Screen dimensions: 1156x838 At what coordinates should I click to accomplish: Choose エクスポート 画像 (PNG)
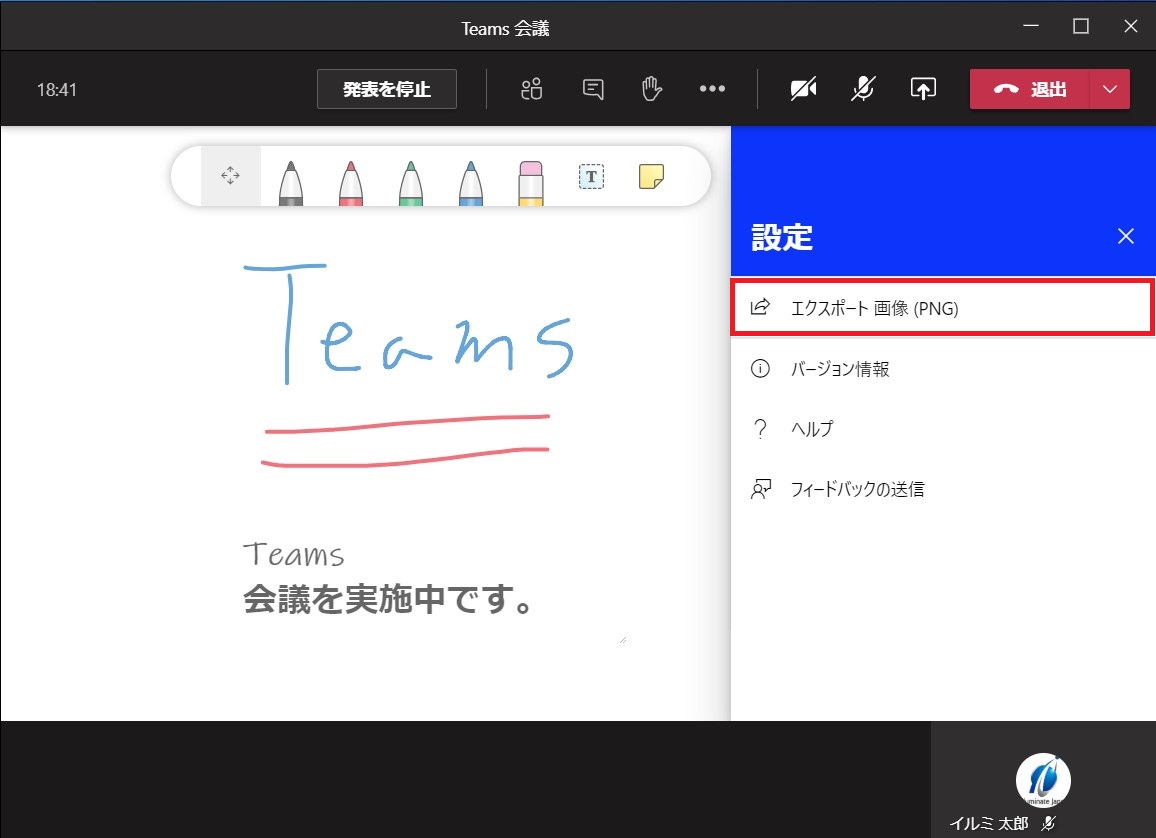(942, 308)
